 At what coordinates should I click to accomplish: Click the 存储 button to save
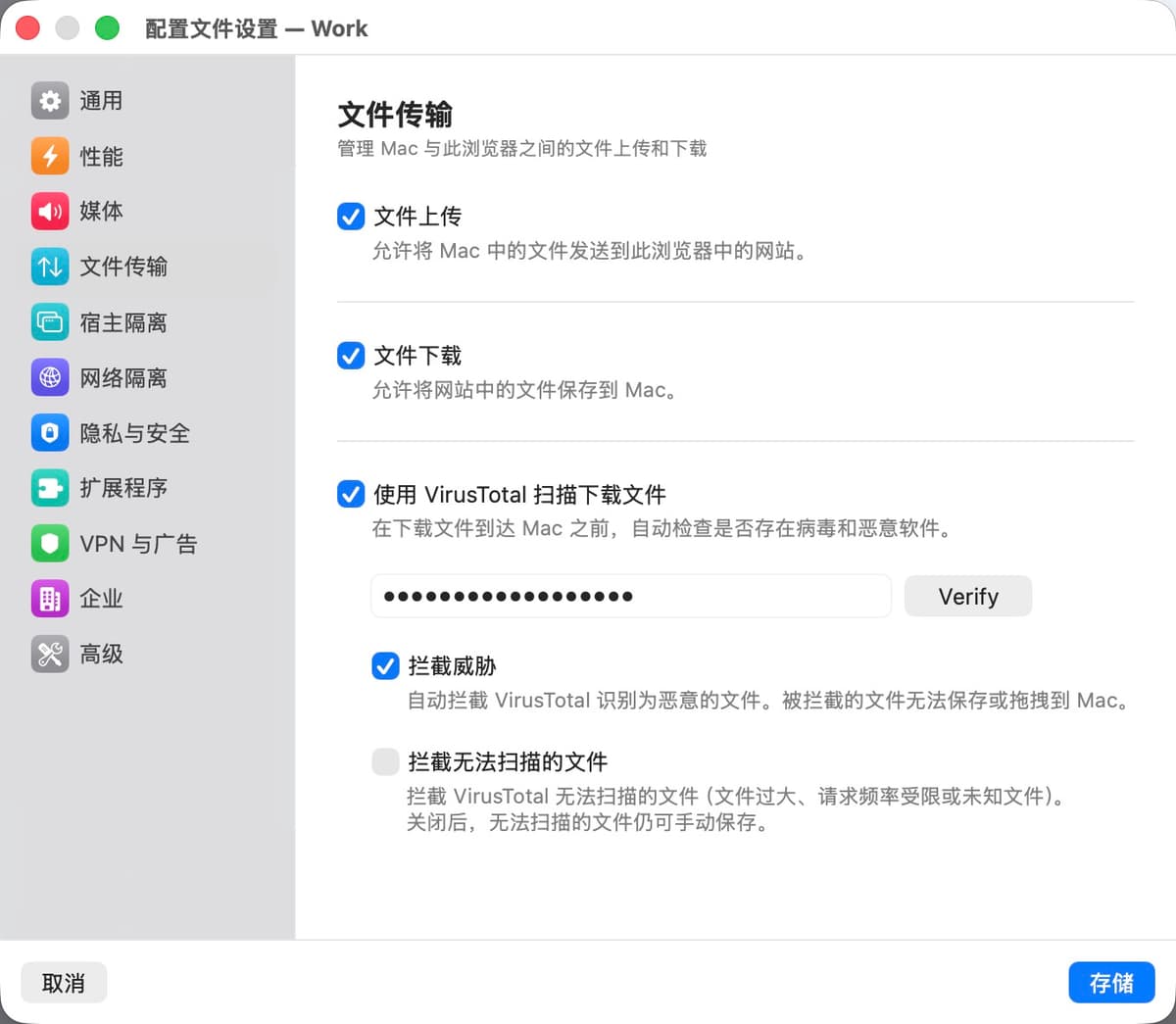(x=1111, y=983)
